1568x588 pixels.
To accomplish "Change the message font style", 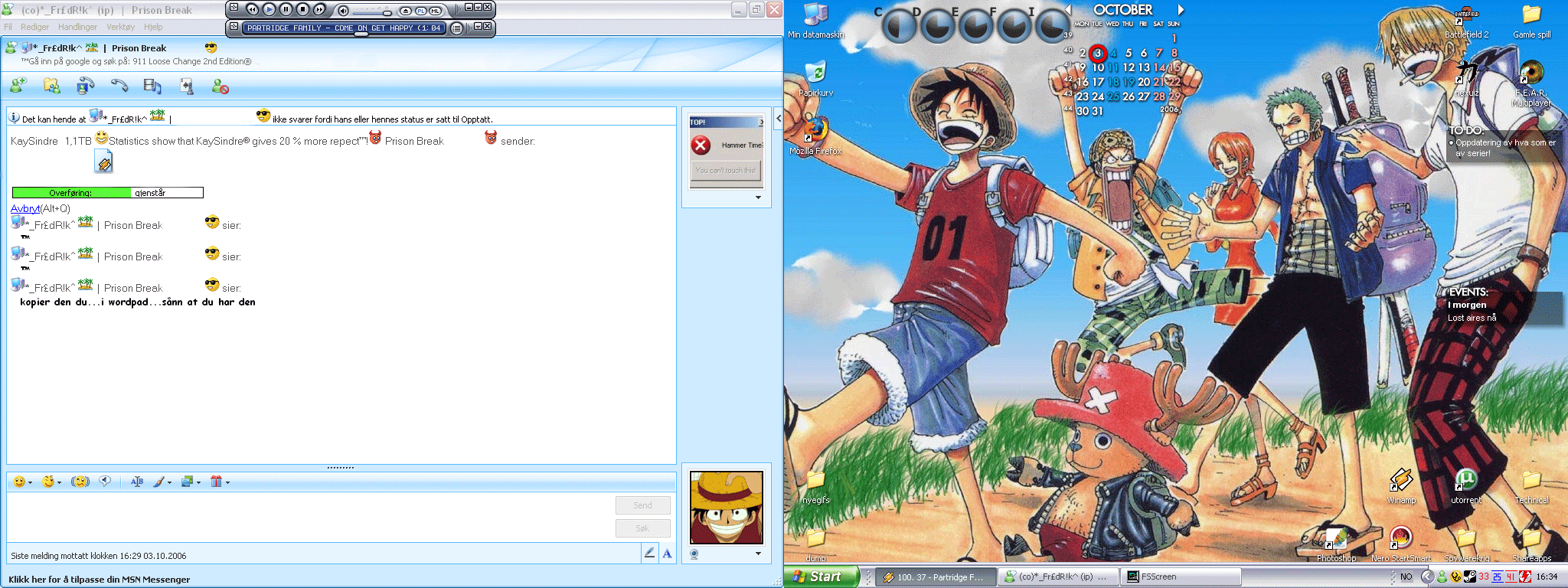I will coord(137,482).
